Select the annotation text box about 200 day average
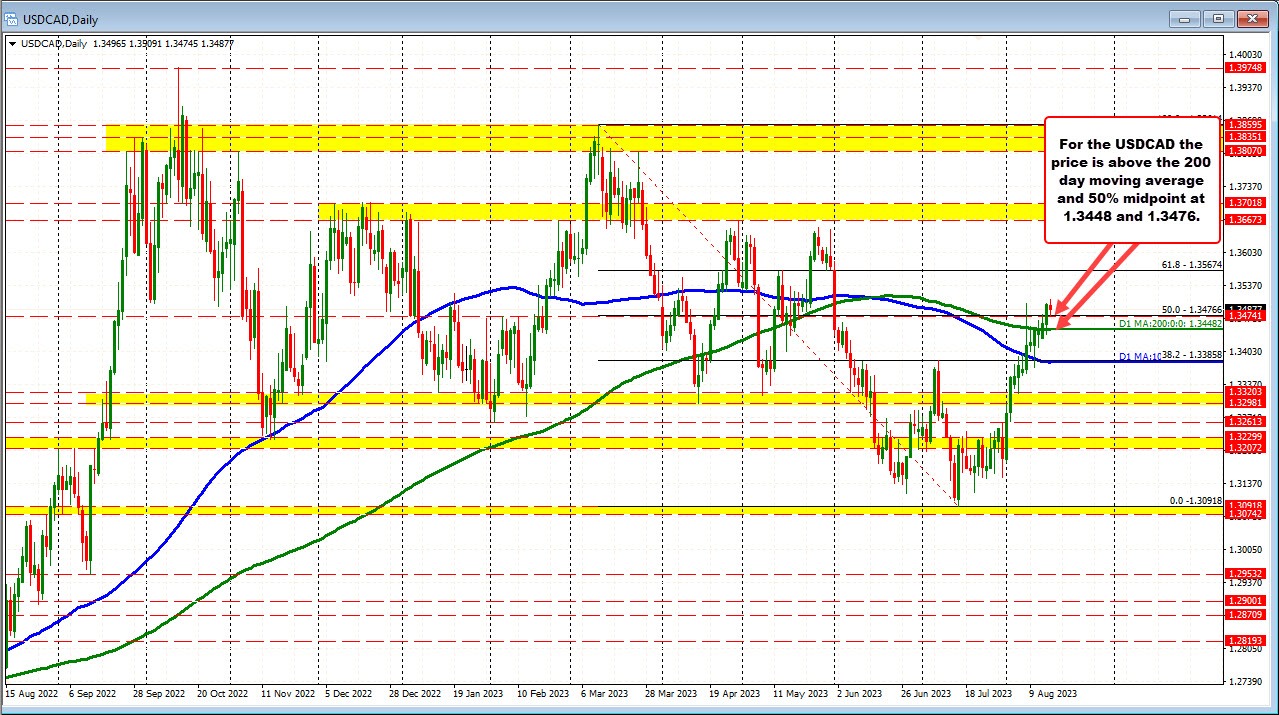The height and width of the screenshot is (715, 1279). tap(1131, 180)
